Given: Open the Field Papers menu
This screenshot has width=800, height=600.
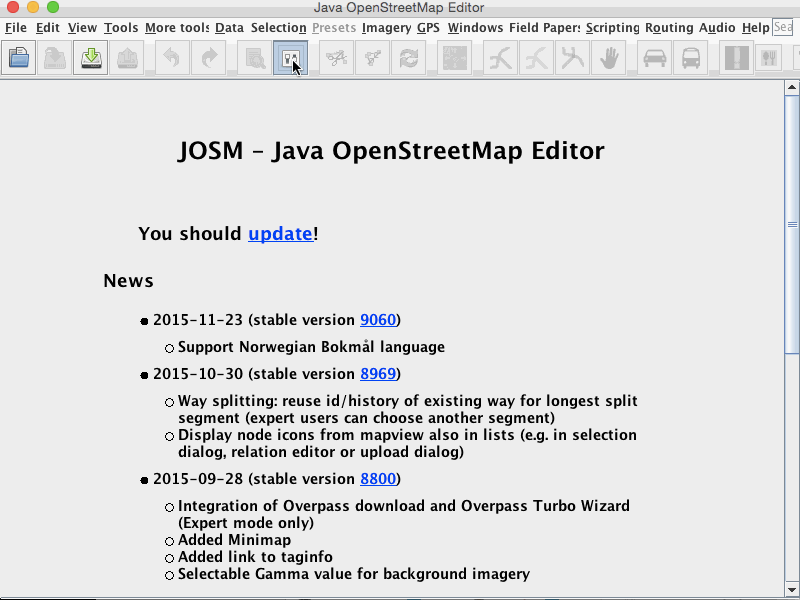Looking at the screenshot, I should coord(544,28).
